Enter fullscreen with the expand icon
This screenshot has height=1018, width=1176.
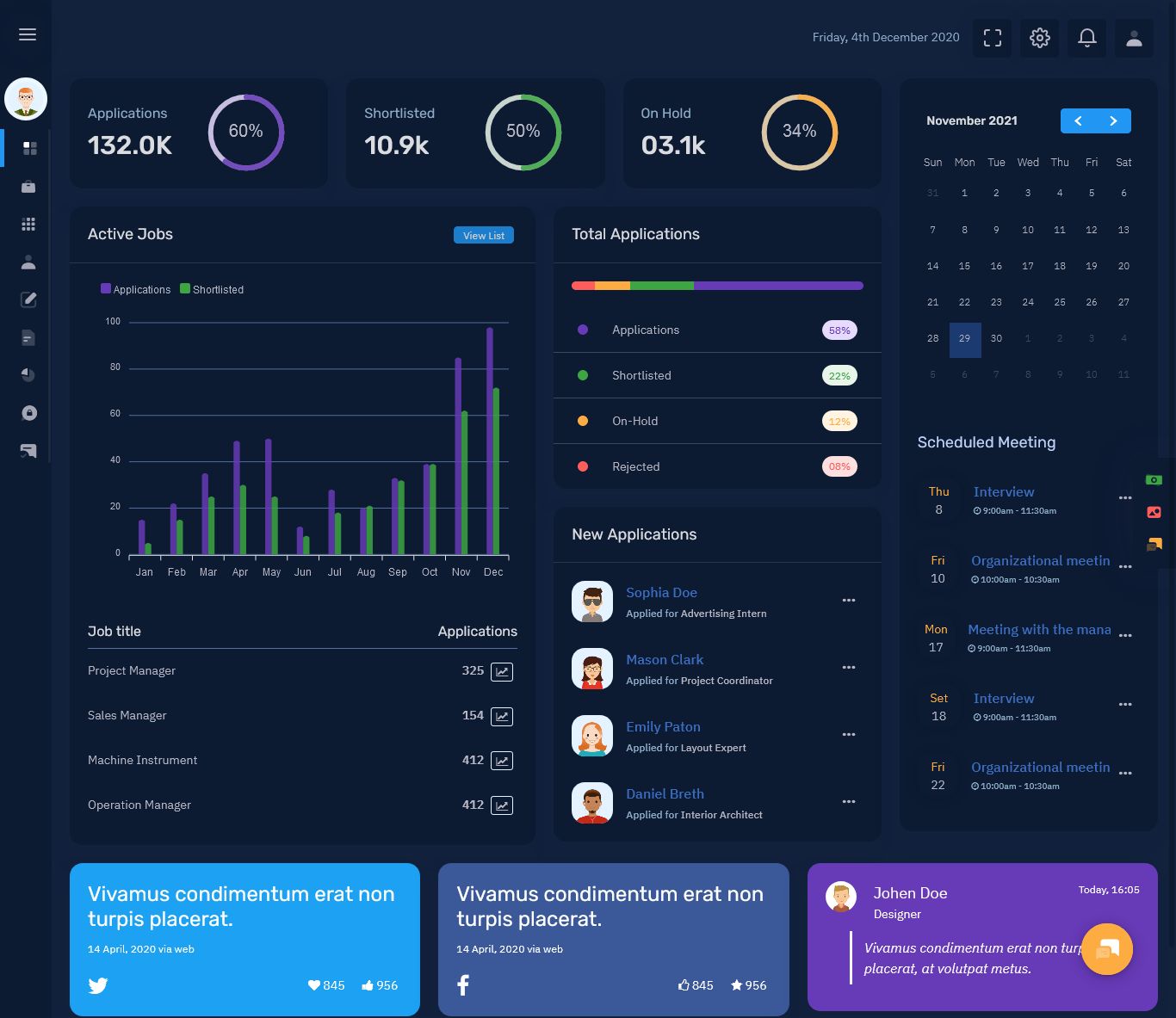tap(992, 38)
